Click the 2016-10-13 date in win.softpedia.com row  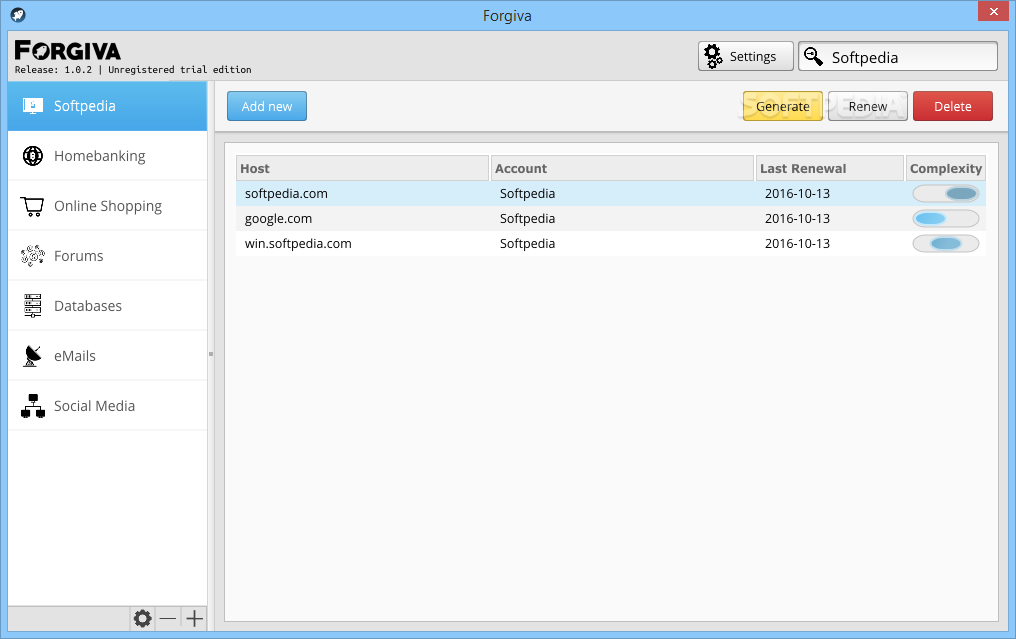(x=797, y=244)
